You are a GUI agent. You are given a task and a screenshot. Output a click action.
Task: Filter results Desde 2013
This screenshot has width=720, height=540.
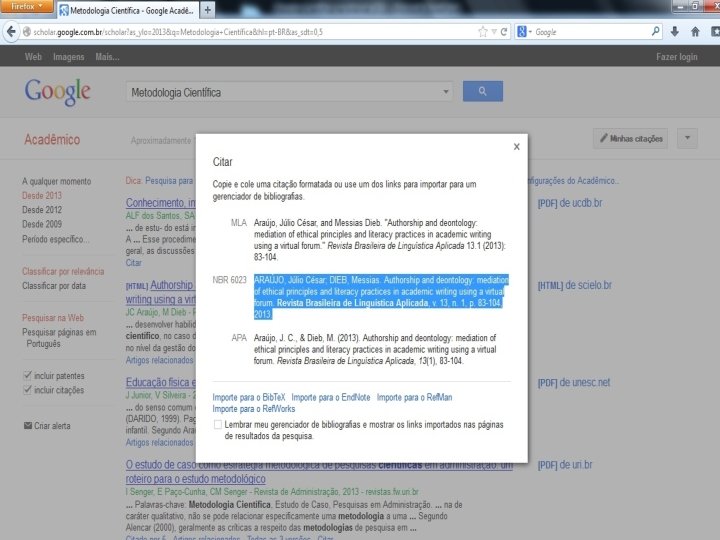tap(42, 196)
